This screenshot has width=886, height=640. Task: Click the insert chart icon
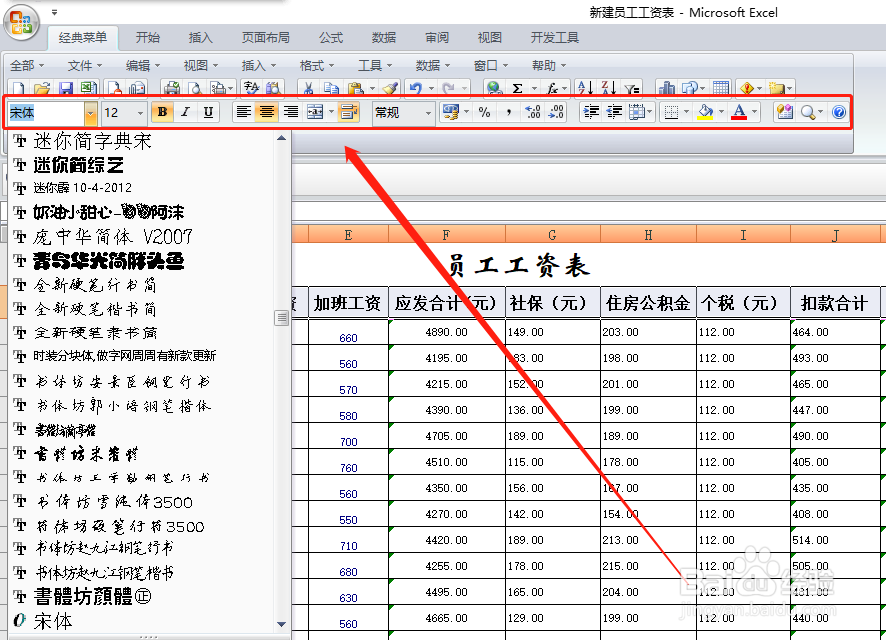(x=667, y=88)
